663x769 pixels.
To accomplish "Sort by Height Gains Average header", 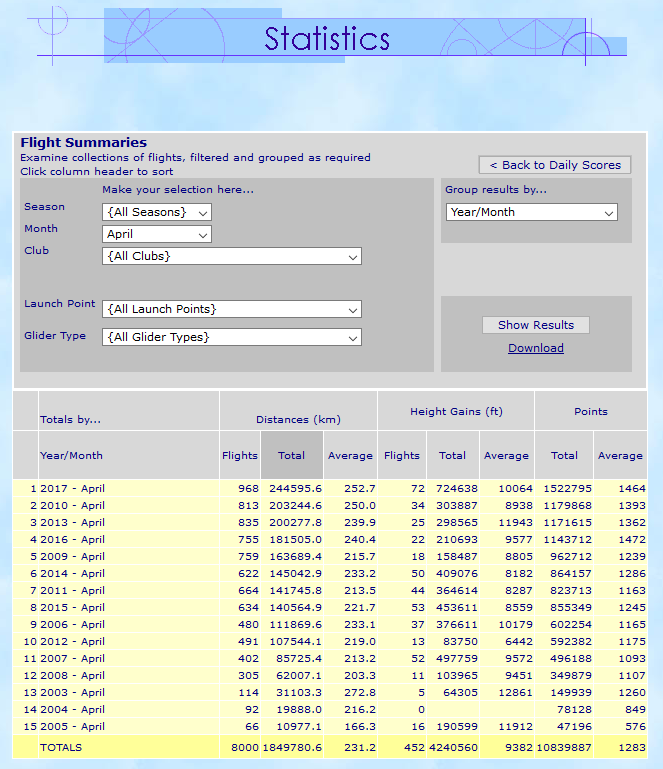I will click(x=506, y=455).
